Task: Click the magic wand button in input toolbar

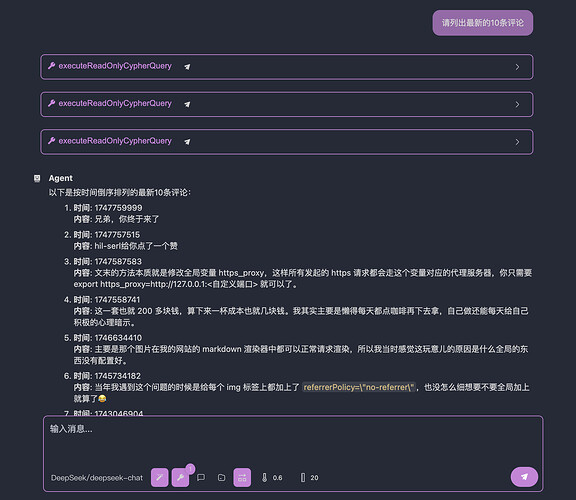Action: 159,477
